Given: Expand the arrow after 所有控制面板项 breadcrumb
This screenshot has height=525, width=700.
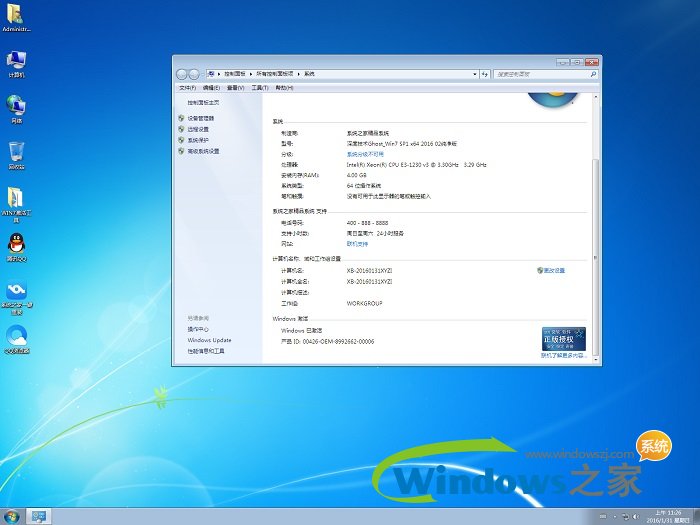Looking at the screenshot, I should point(299,74).
